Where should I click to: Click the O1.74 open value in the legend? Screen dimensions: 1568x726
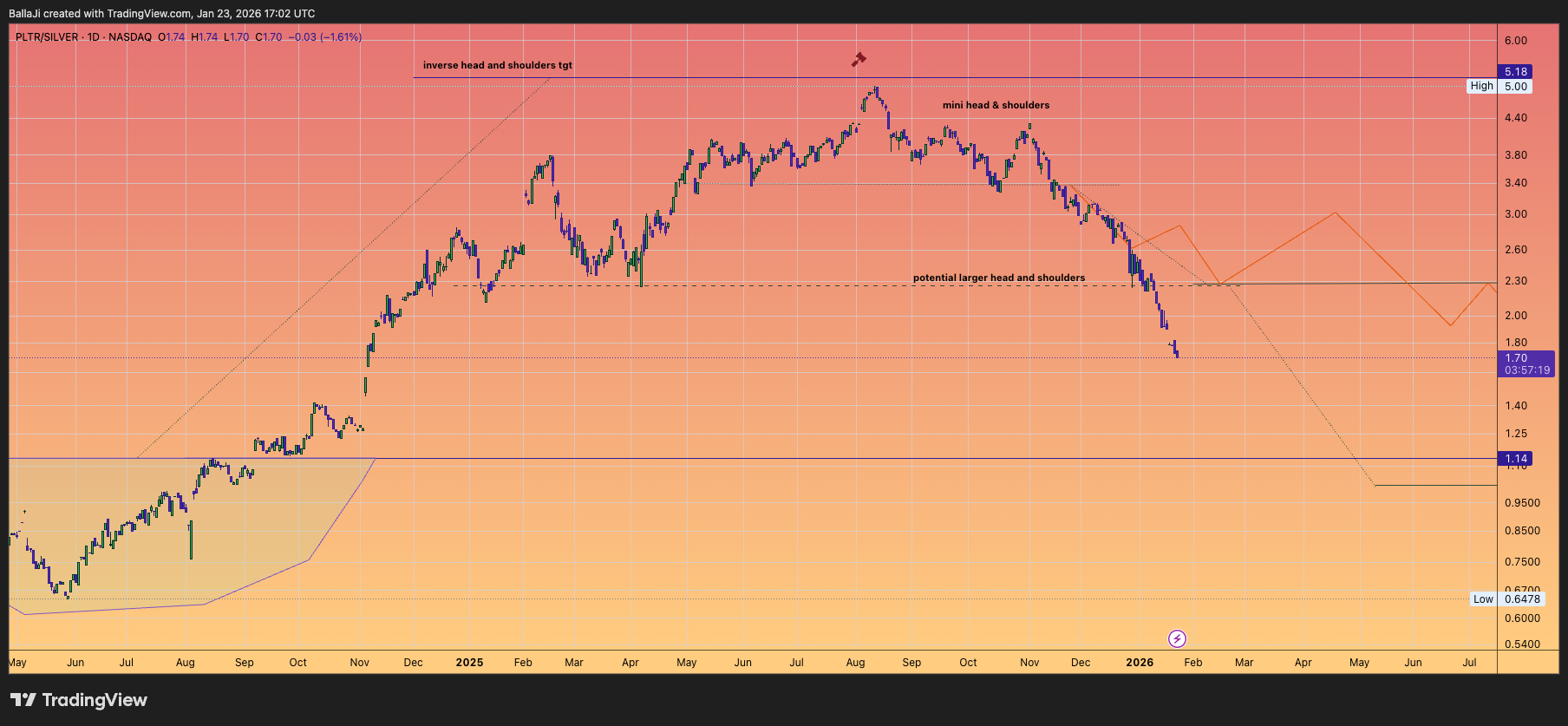point(172,37)
